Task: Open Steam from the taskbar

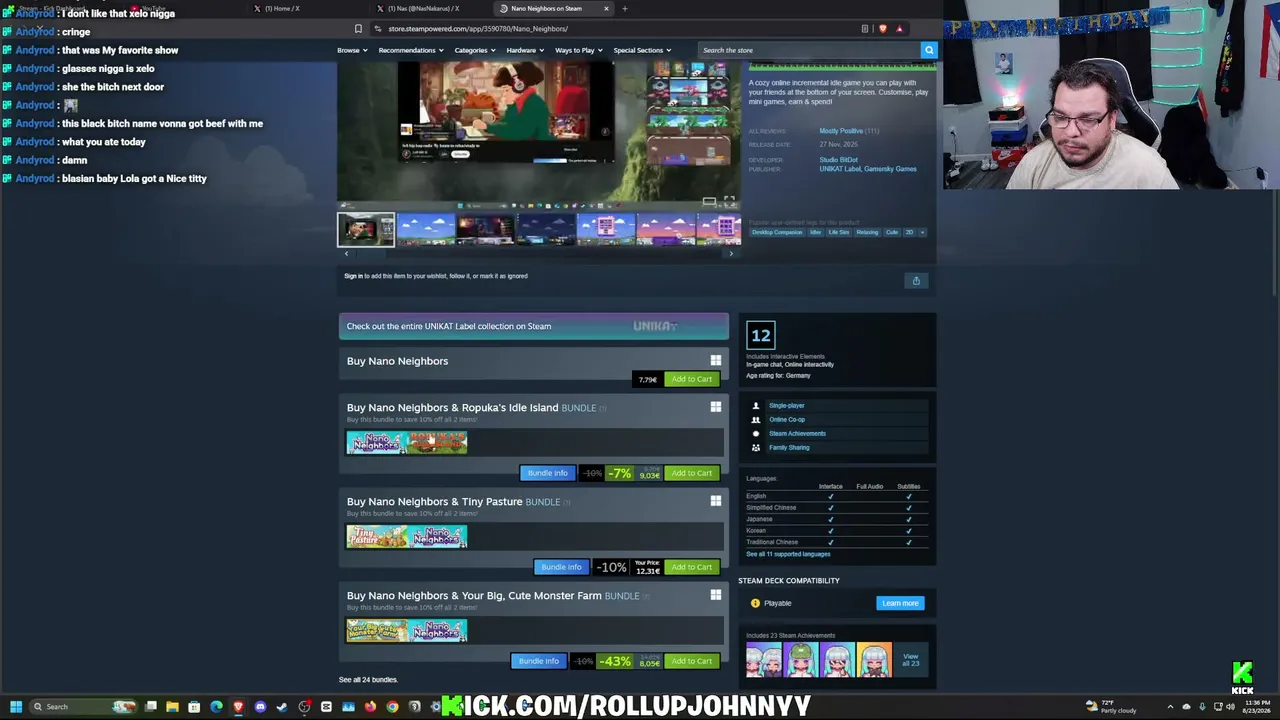Action: (282, 707)
